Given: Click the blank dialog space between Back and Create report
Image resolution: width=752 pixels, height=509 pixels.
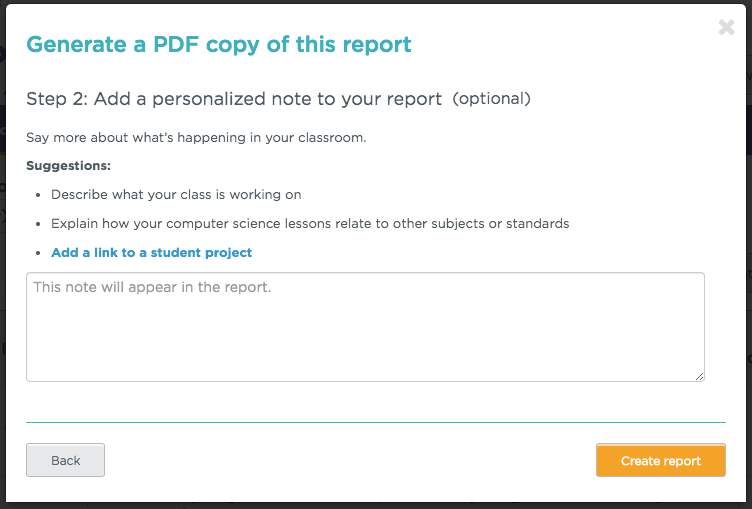Looking at the screenshot, I should 350,460.
